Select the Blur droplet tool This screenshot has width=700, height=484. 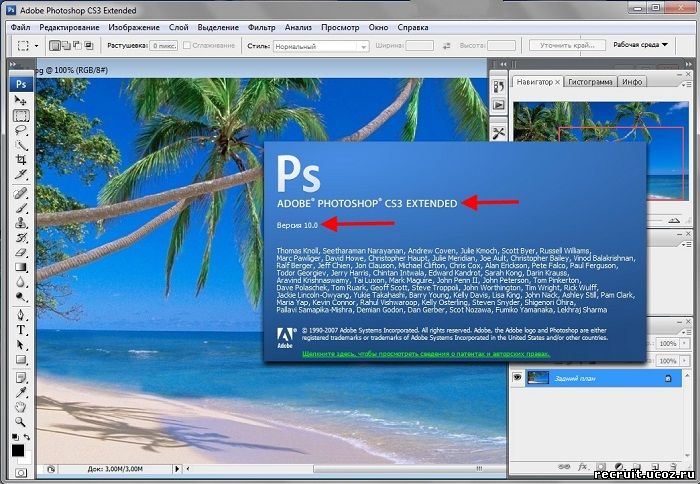pos(21,282)
